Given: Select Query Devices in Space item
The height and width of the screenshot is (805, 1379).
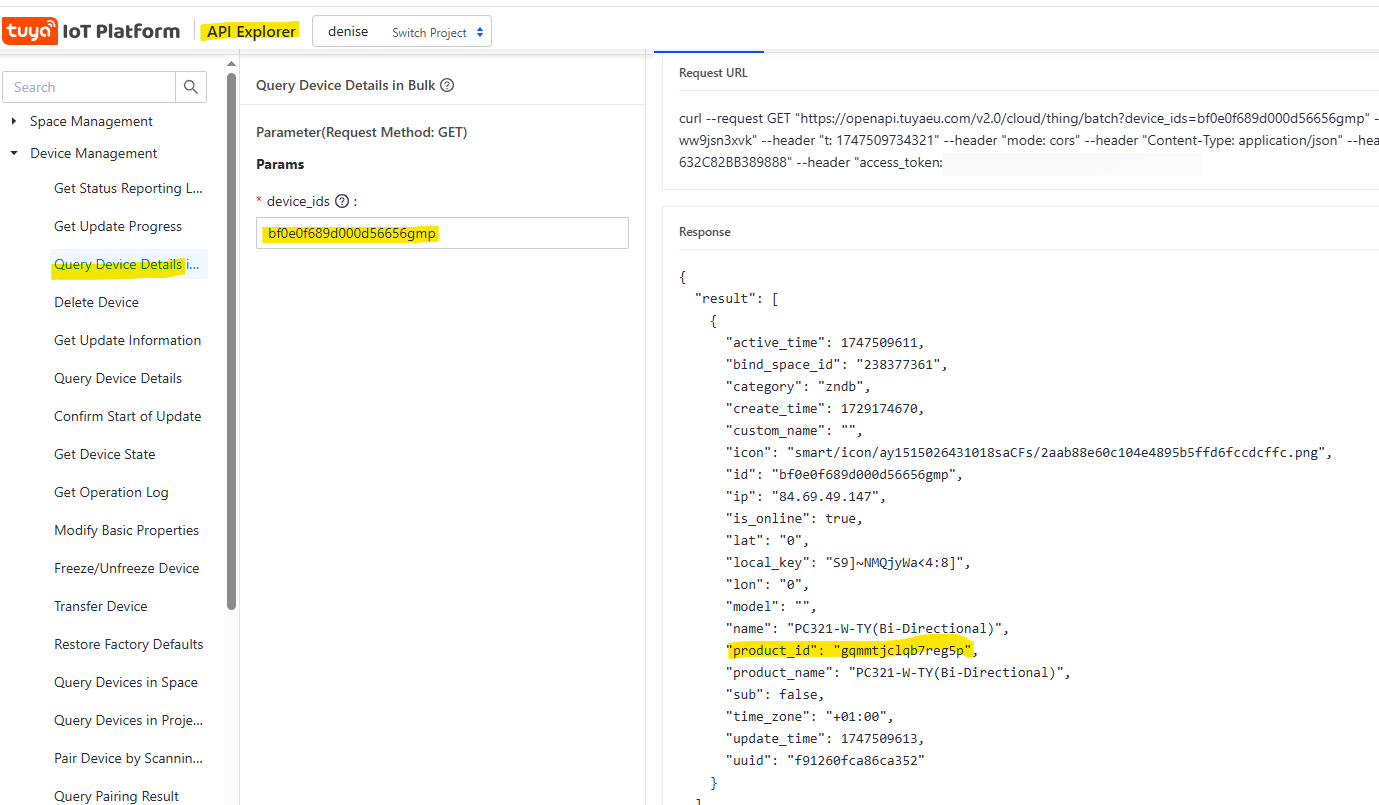Looking at the screenshot, I should 126,682.
